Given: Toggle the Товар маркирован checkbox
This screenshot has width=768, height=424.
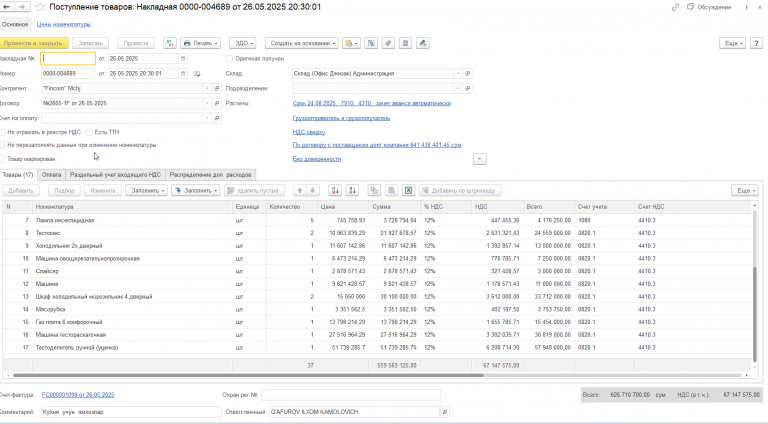Looking at the screenshot, I should (x=2, y=159).
